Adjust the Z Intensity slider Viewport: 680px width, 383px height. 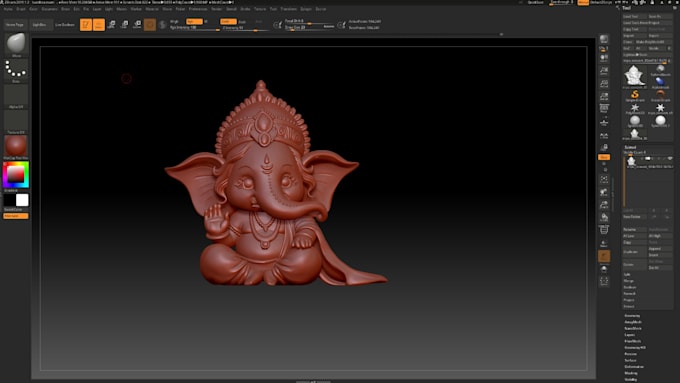[246, 28]
